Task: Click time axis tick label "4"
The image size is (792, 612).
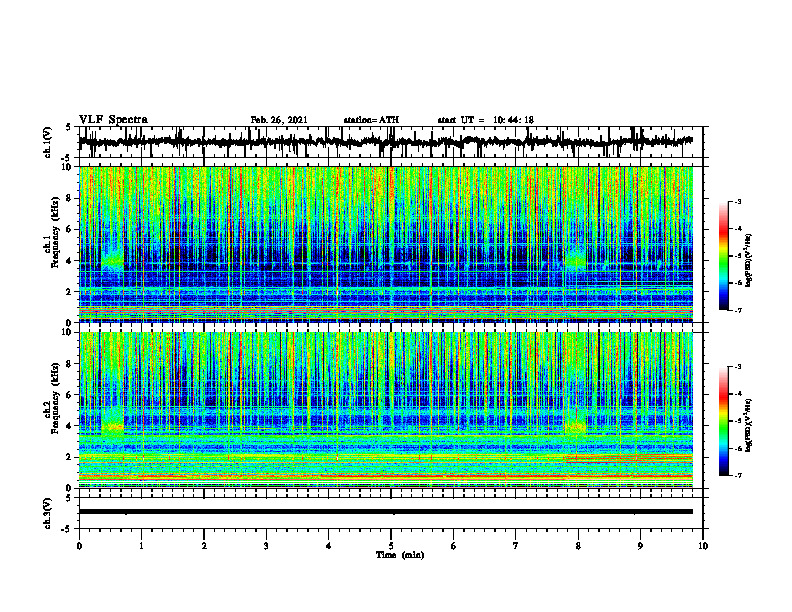Action: tap(329, 546)
